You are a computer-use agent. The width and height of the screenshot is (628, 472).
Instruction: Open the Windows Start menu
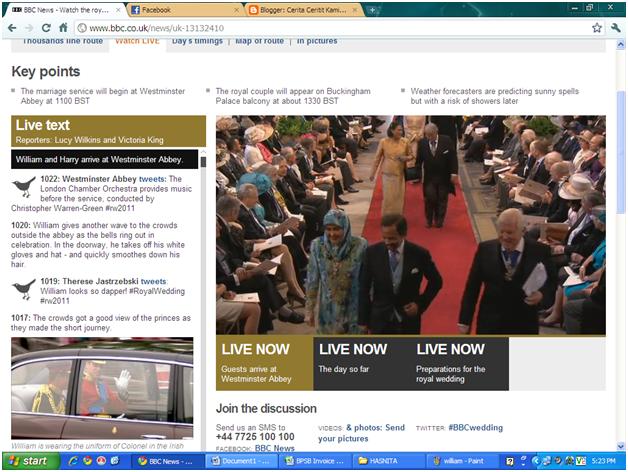click(30, 461)
